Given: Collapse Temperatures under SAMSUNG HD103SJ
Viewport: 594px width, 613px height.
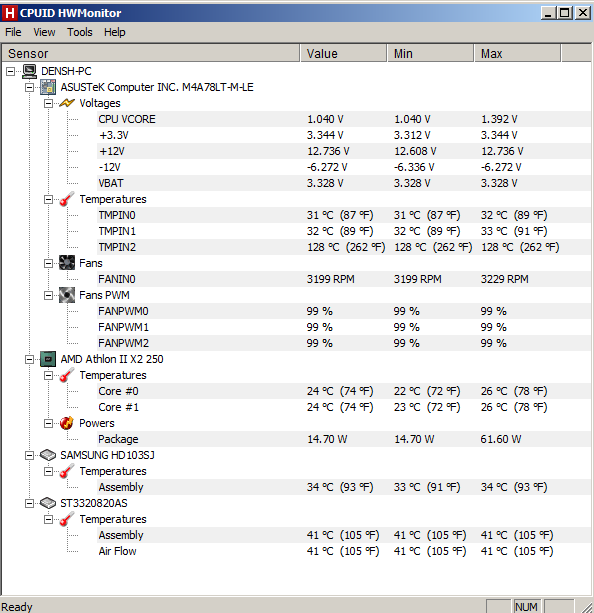Looking at the screenshot, I should click(x=48, y=471).
